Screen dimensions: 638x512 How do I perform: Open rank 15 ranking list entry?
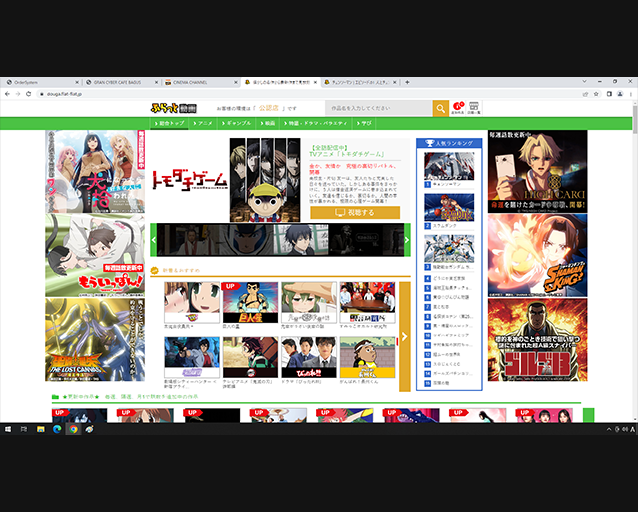click(x=448, y=383)
